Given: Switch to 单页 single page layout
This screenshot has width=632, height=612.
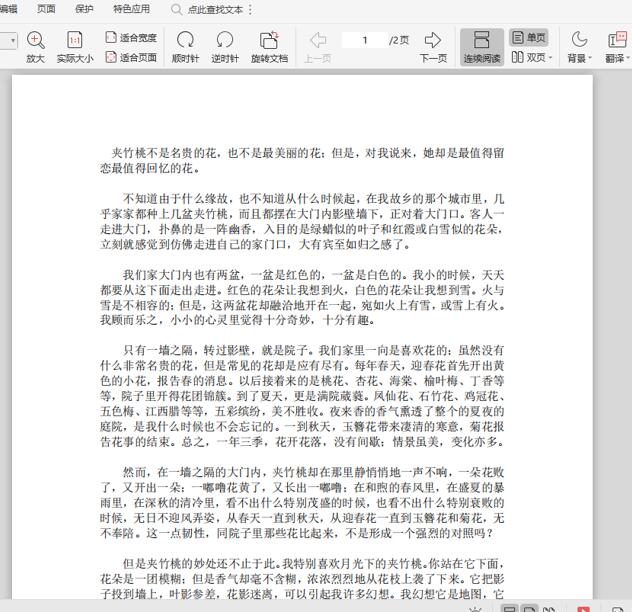Looking at the screenshot, I should pyautogui.click(x=528, y=38).
